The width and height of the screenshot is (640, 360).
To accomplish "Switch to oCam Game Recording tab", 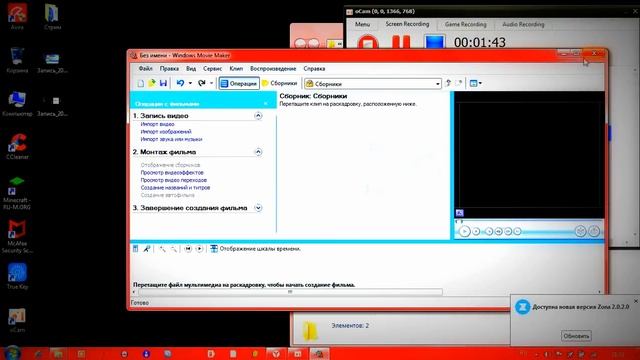I will tap(466, 24).
